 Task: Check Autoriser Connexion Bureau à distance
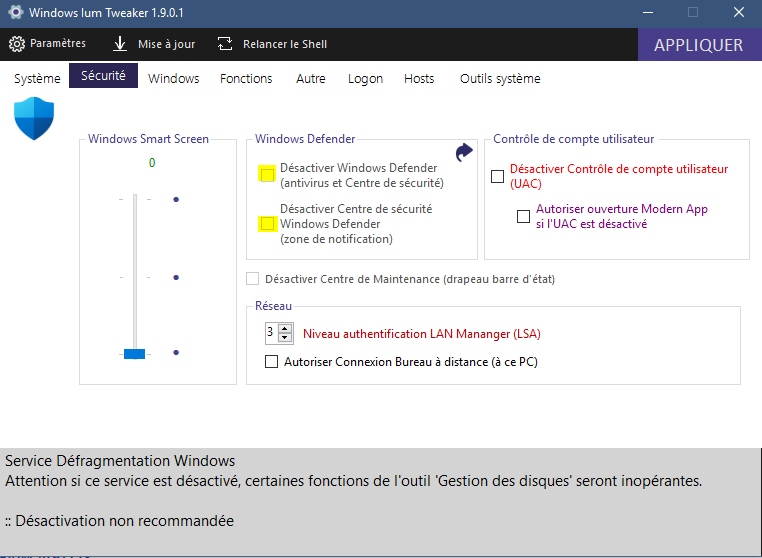pyautogui.click(x=271, y=362)
